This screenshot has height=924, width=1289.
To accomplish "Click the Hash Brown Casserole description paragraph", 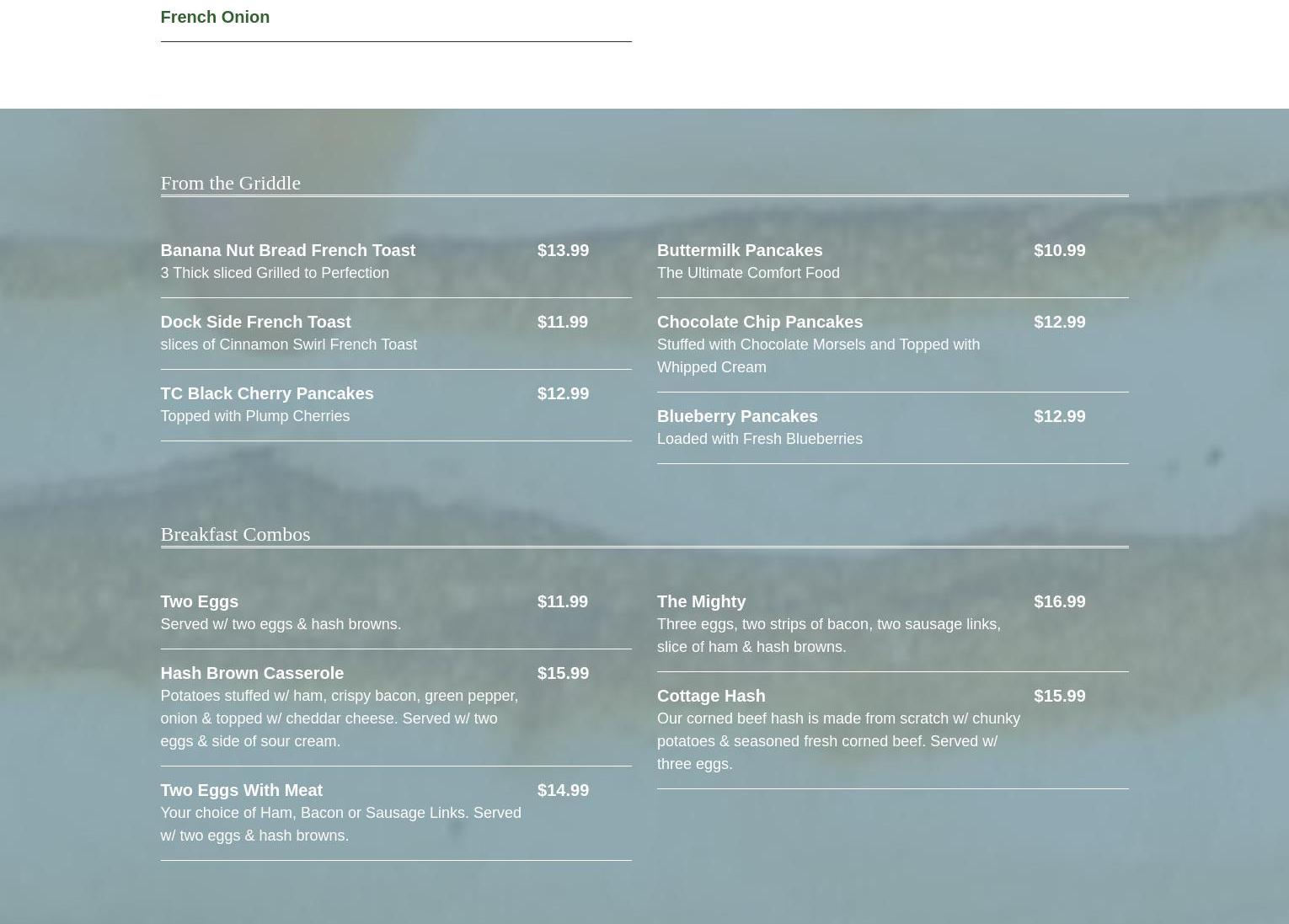I will 339,718.
